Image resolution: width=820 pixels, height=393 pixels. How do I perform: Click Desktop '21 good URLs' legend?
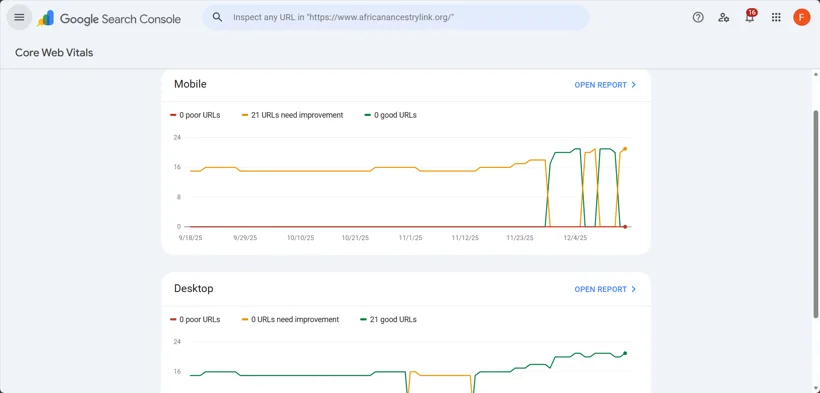[x=389, y=319]
